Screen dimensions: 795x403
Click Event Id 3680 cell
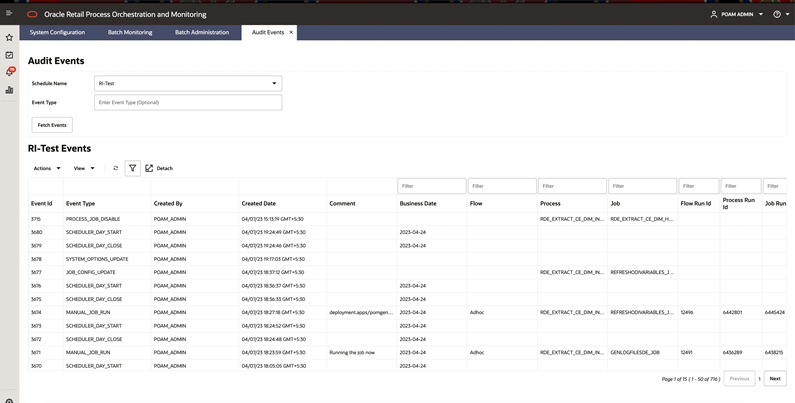[x=36, y=232]
